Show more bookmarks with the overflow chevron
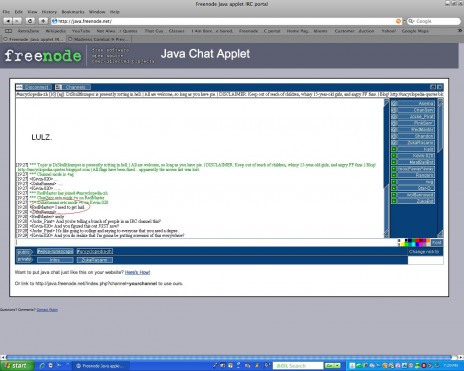Image resolution: width=464 pixels, height=371 pixels. click(460, 31)
